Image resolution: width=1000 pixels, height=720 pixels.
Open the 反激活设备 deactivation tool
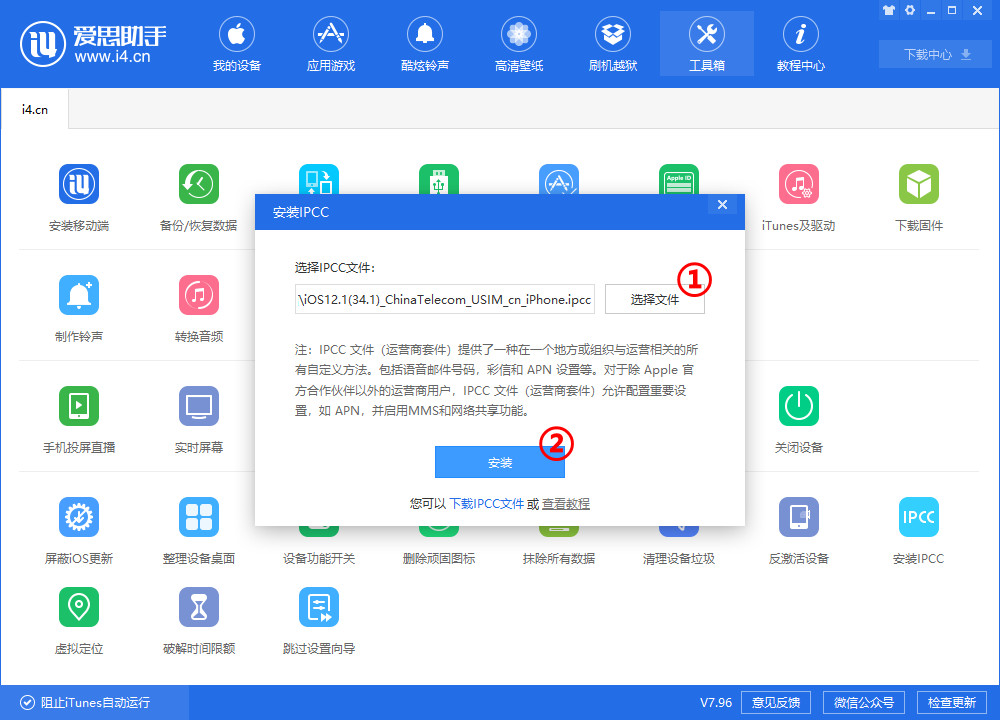coord(798,517)
